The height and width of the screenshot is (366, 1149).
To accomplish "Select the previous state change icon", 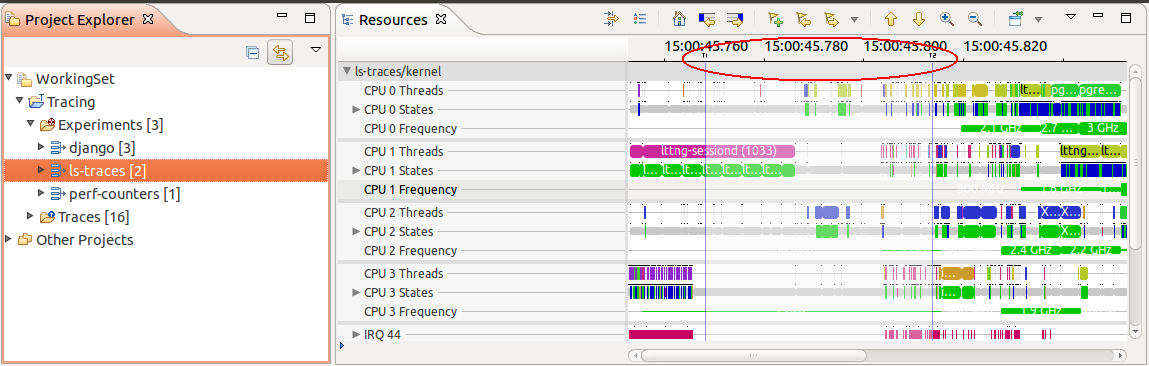I will [707, 19].
